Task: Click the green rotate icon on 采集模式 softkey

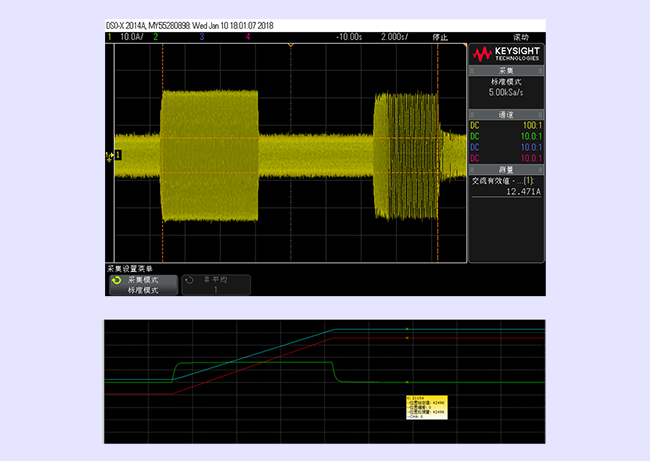Action: click(116, 281)
